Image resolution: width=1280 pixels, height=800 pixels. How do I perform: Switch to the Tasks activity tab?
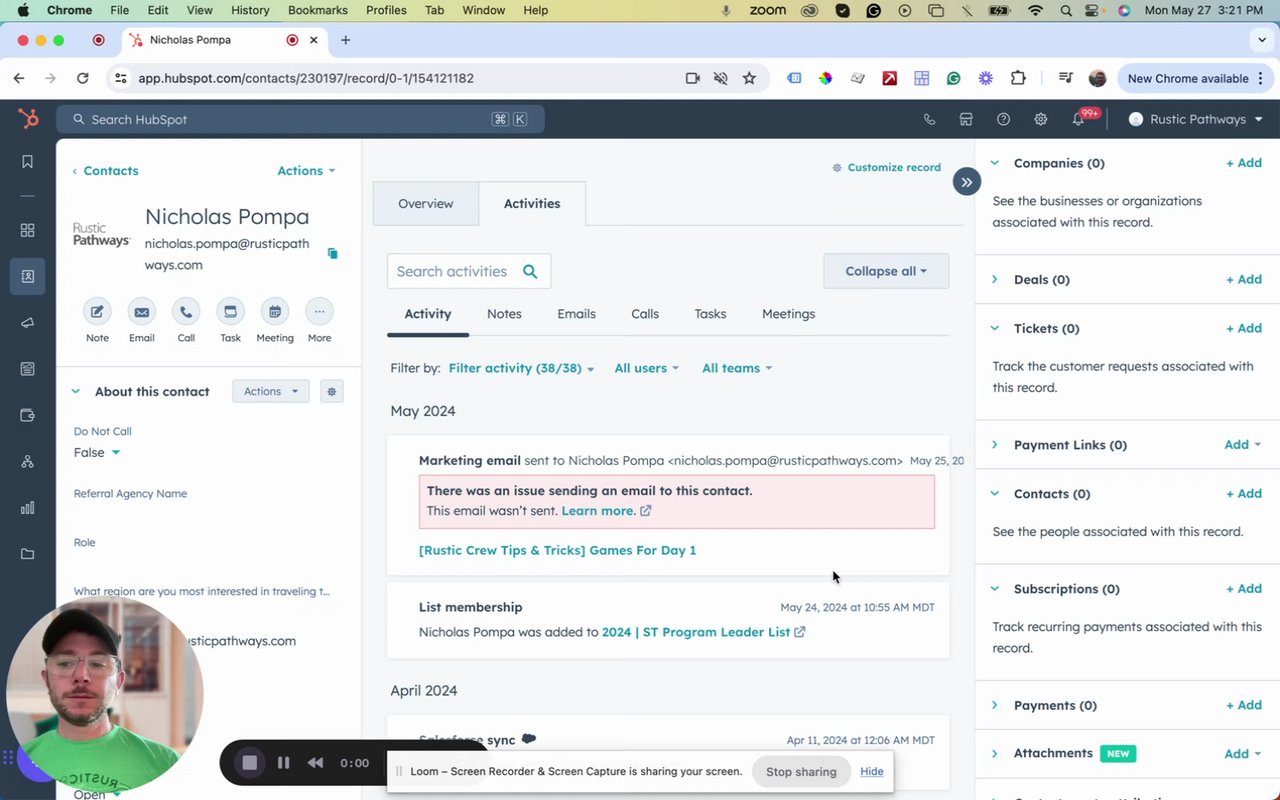point(710,314)
